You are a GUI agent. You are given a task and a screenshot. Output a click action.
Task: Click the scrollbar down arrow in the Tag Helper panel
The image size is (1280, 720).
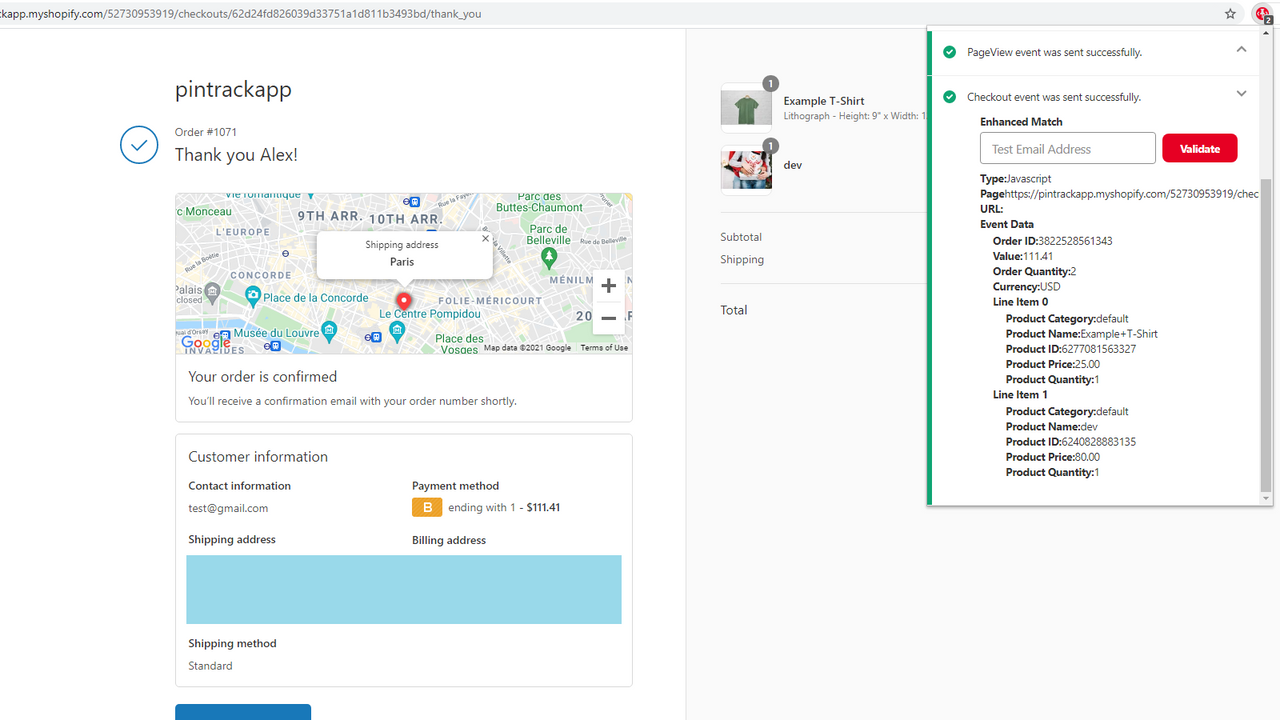[1266, 498]
